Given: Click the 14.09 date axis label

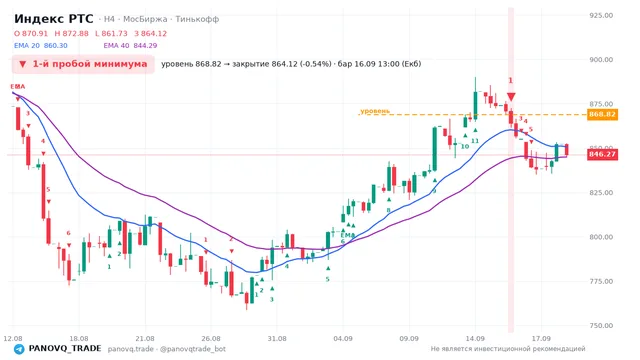Looking at the screenshot, I should pos(475,339).
